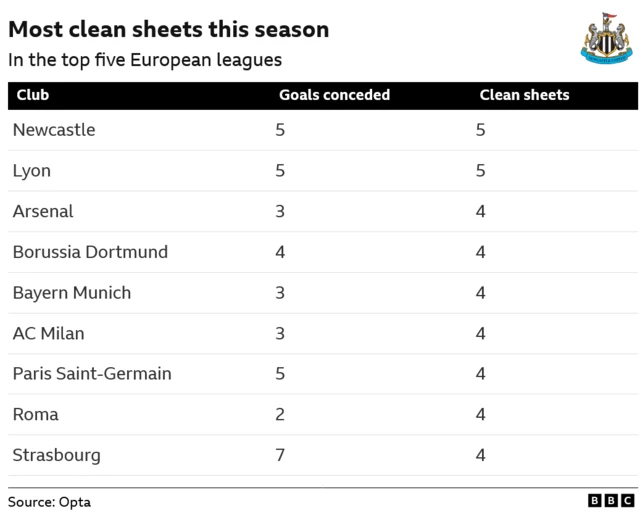This screenshot has width=640, height=519.
Task: Select the AC Milan row name
Action: pyautogui.click(x=50, y=333)
